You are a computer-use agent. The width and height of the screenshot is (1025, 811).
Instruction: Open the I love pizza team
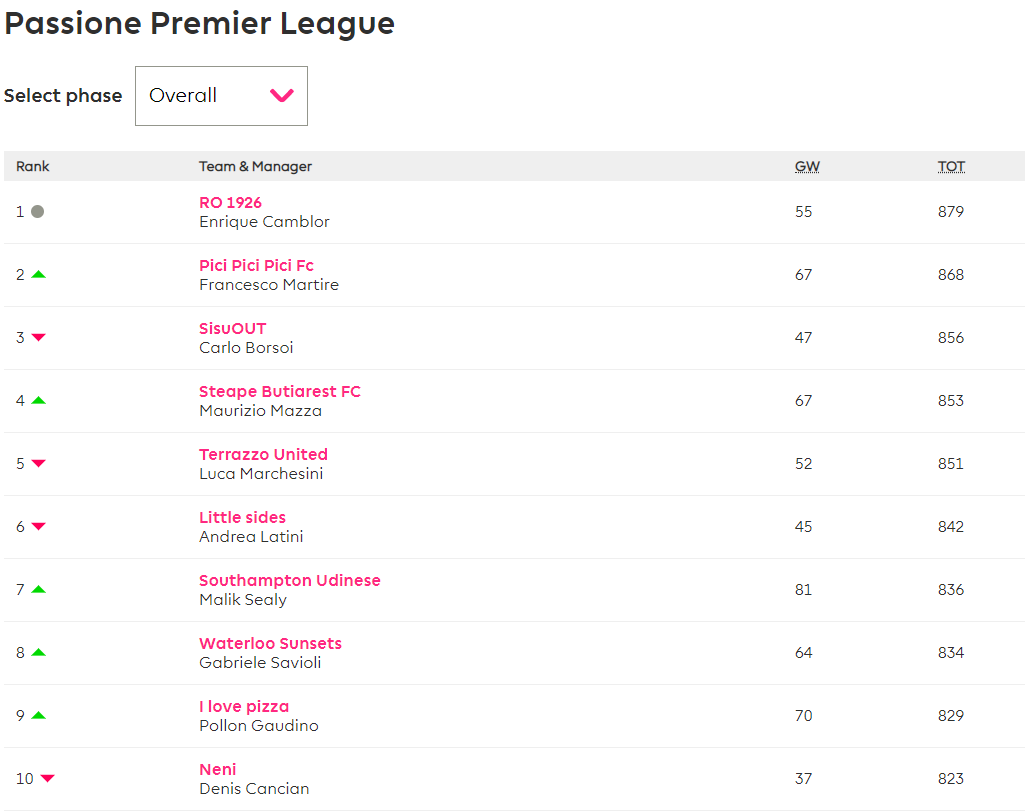(243, 707)
